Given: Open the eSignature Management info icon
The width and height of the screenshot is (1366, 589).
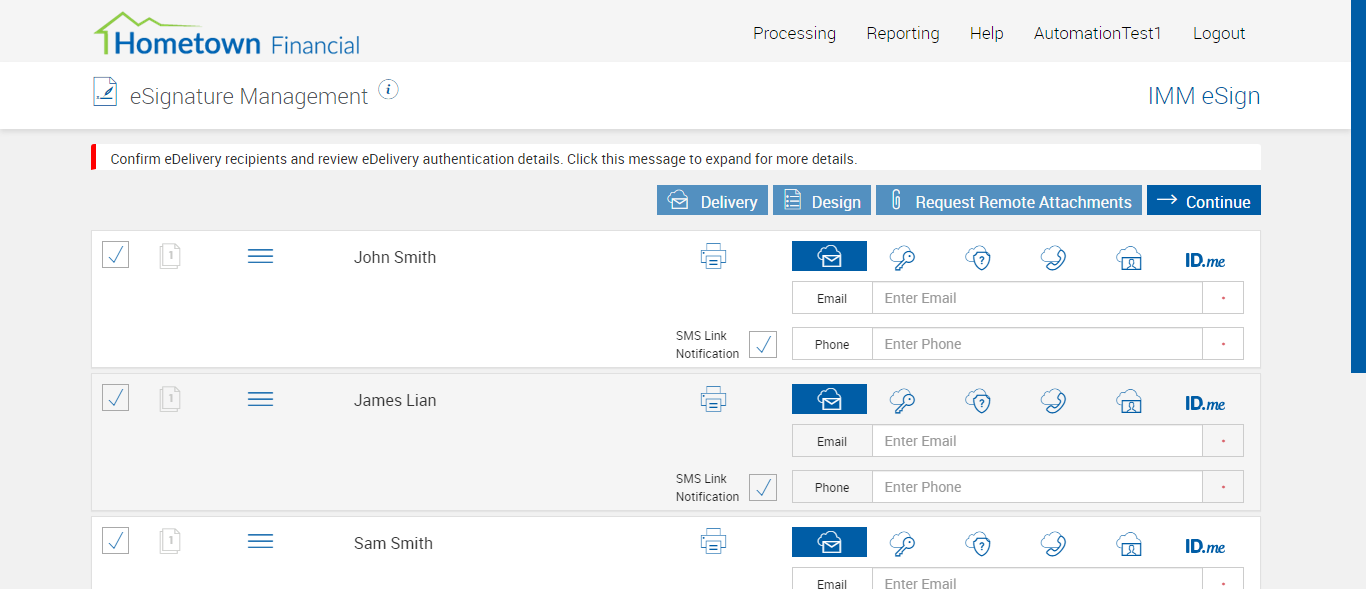Looking at the screenshot, I should 389,90.
